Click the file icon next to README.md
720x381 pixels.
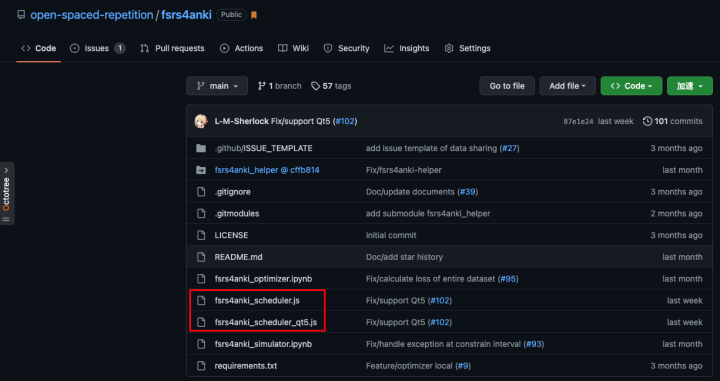tap(201, 257)
